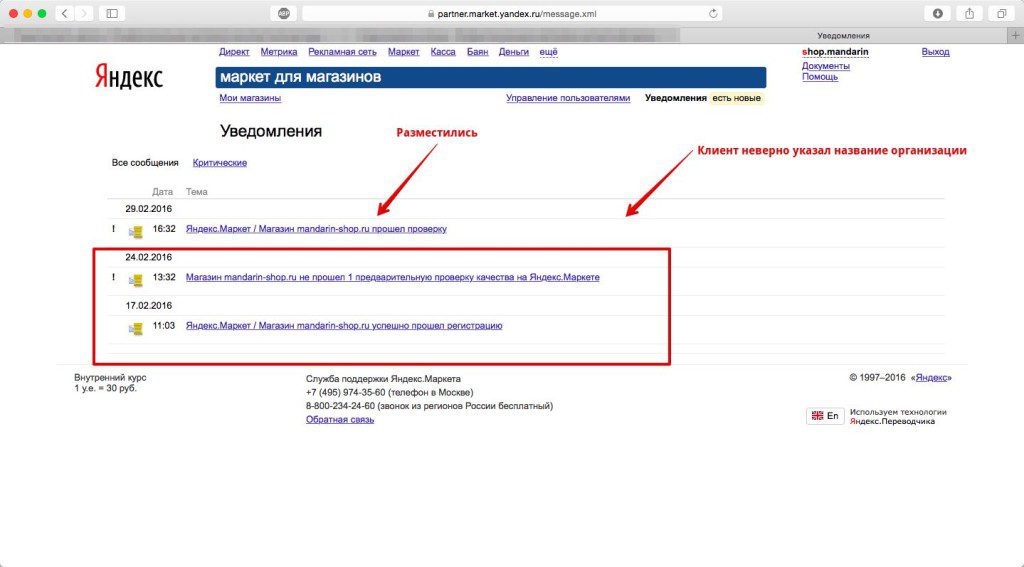Click envelope icon for 11:03 message
The height and width of the screenshot is (567, 1024).
tap(136, 327)
